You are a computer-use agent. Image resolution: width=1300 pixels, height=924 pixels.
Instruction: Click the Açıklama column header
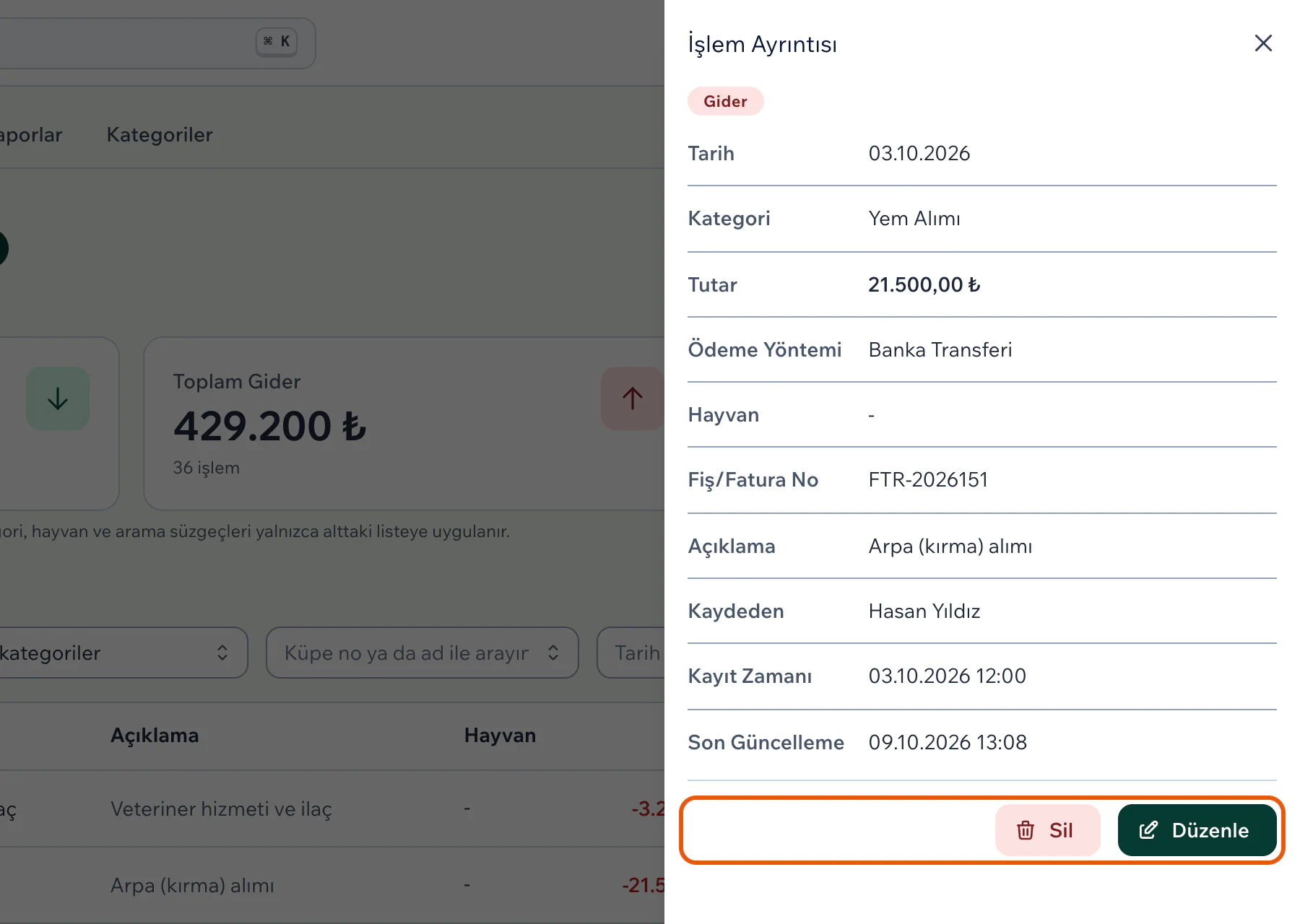[x=155, y=736]
